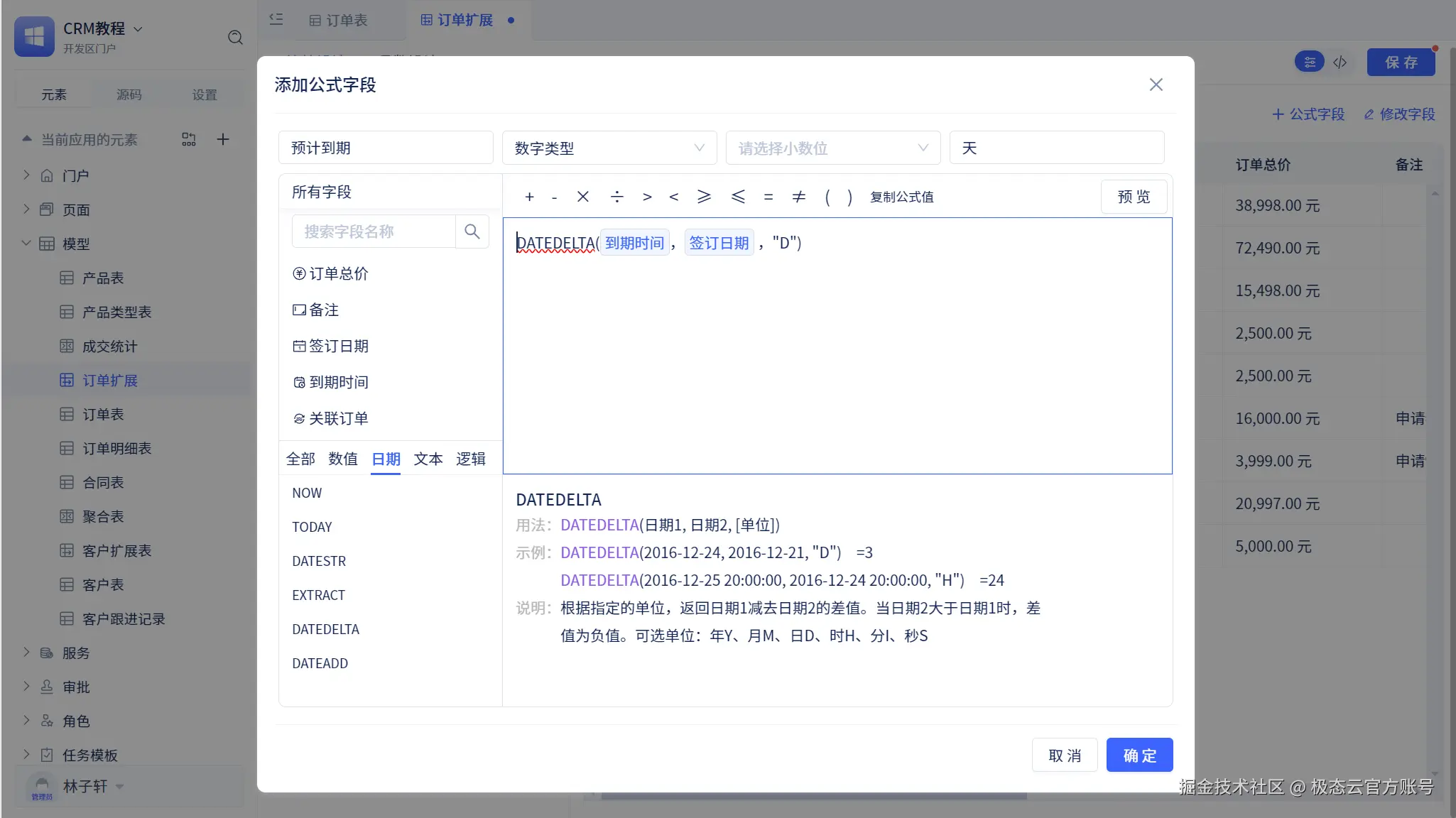
Task: Insert the multiplication operator into formula
Action: [582, 197]
